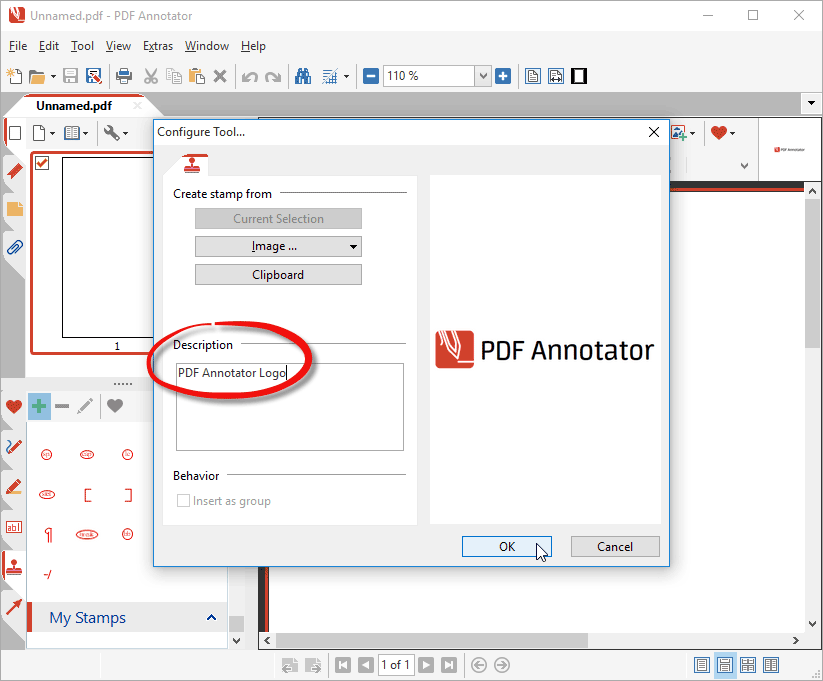The height and width of the screenshot is (681, 823).
Task: Select the left bracket stamp
Action: (87, 495)
